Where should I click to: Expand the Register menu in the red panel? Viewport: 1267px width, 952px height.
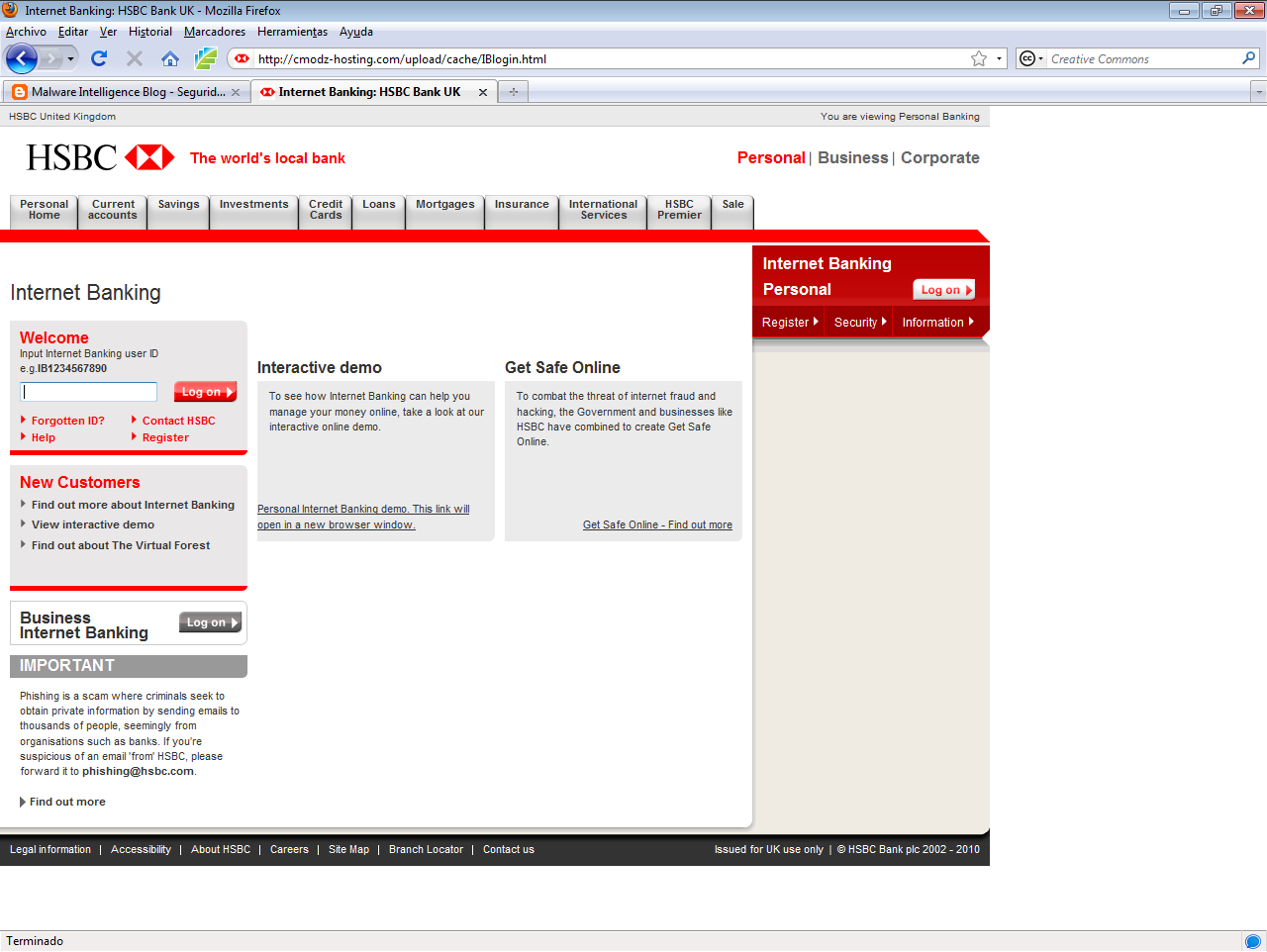[790, 323]
